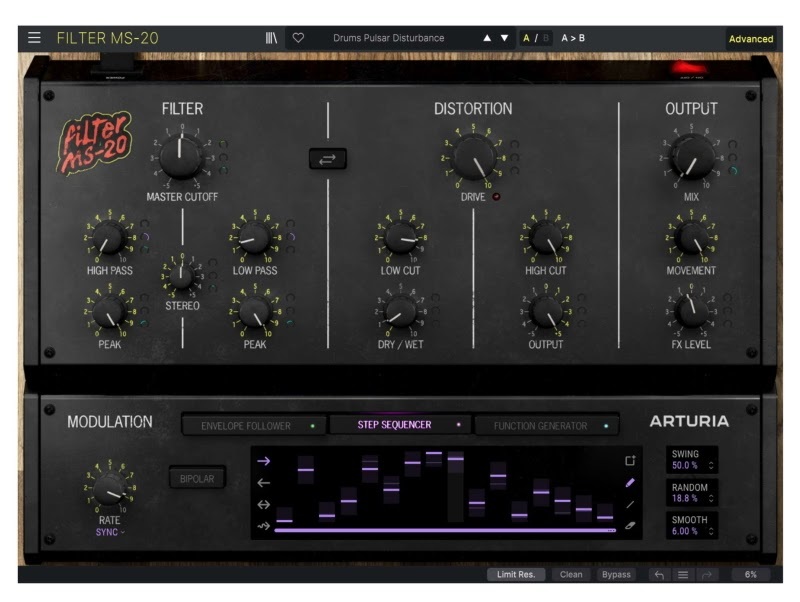Adjust the Swing value stepper arrows

[x=711, y=465]
